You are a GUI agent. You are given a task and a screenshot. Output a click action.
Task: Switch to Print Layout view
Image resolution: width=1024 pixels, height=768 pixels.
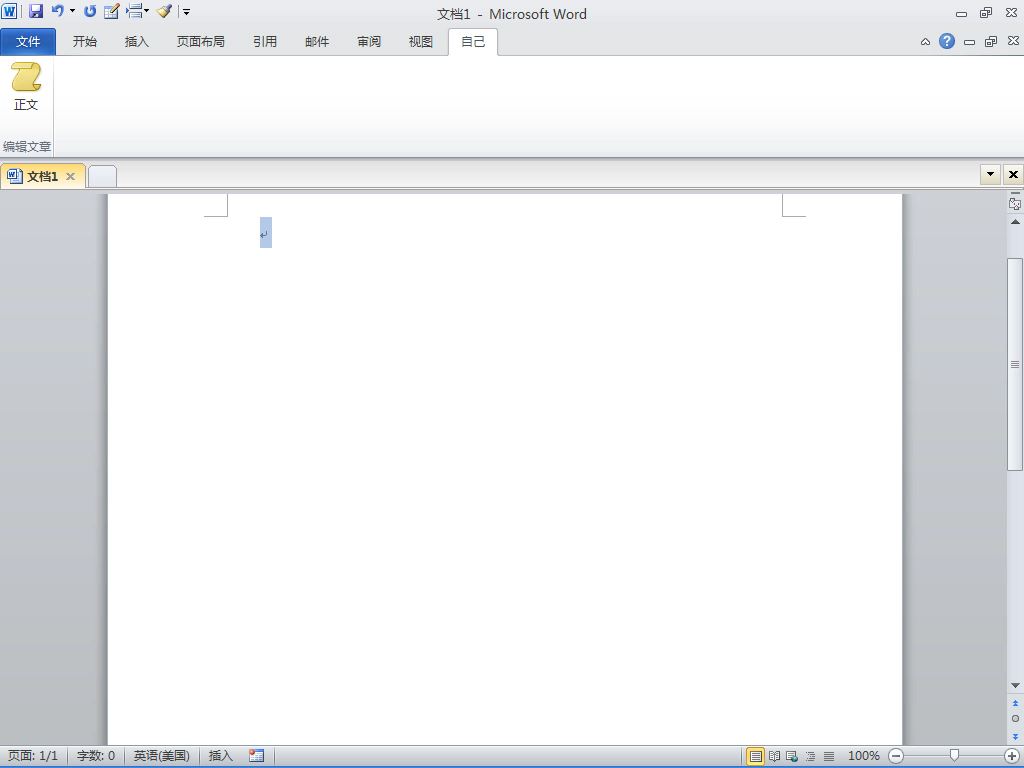point(756,756)
